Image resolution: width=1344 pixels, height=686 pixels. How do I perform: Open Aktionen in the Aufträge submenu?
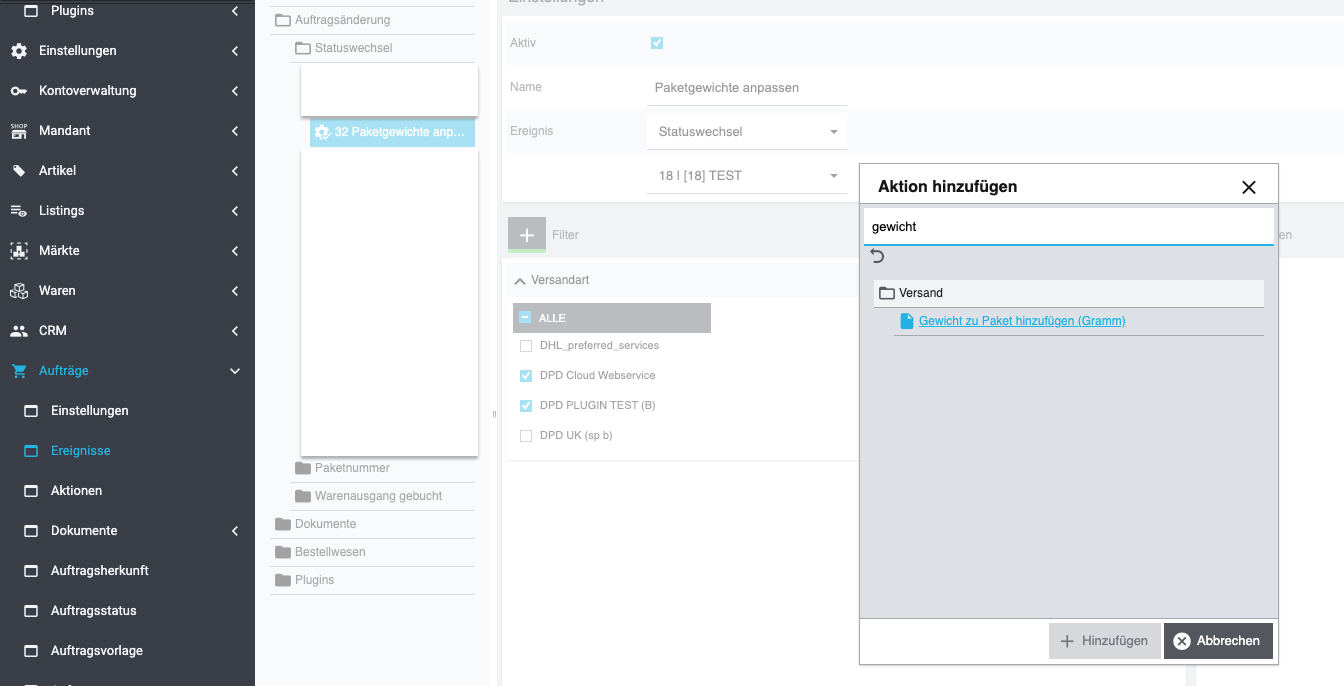(76, 491)
